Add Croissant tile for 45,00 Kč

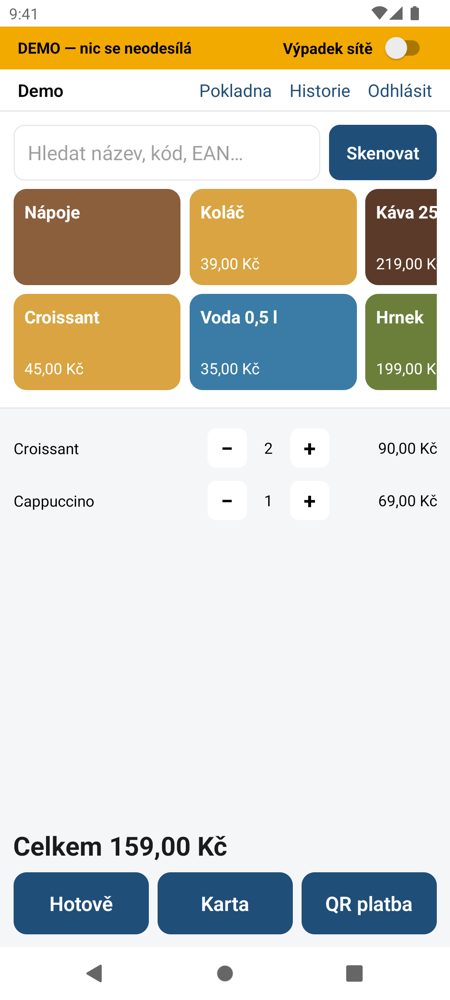point(97,342)
